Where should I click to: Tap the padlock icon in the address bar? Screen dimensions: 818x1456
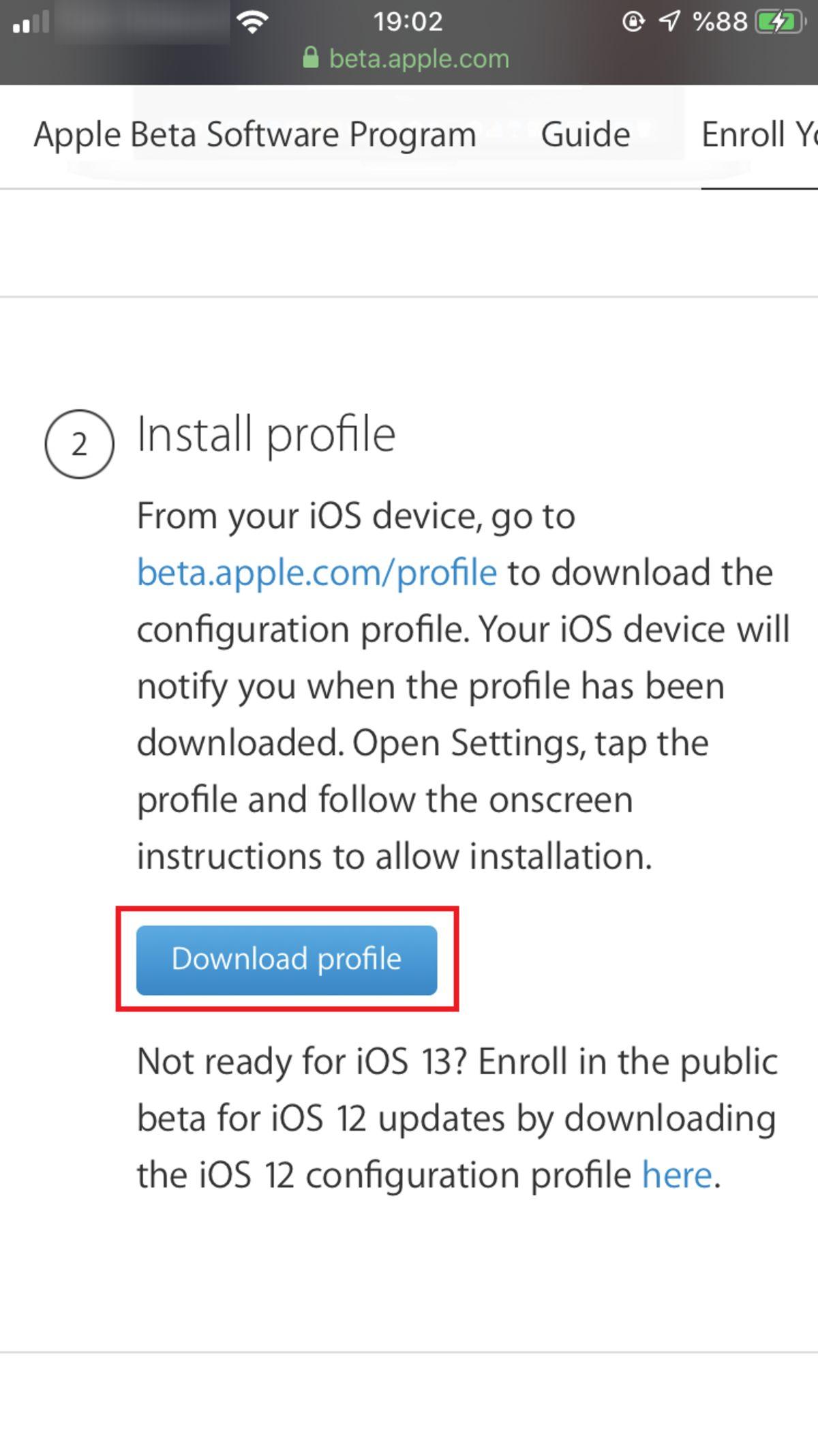(311, 58)
